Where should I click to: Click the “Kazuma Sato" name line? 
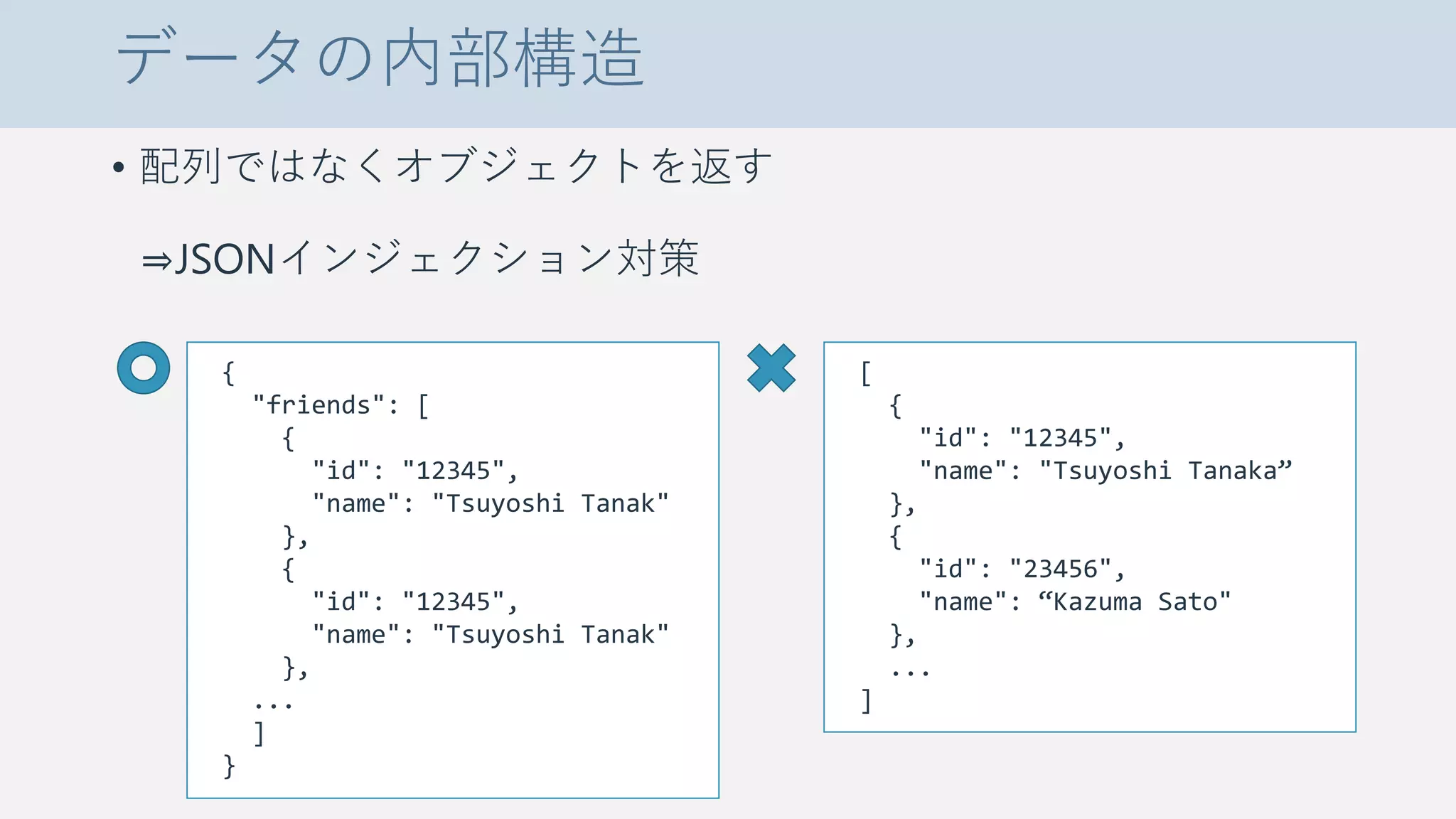1075,601
